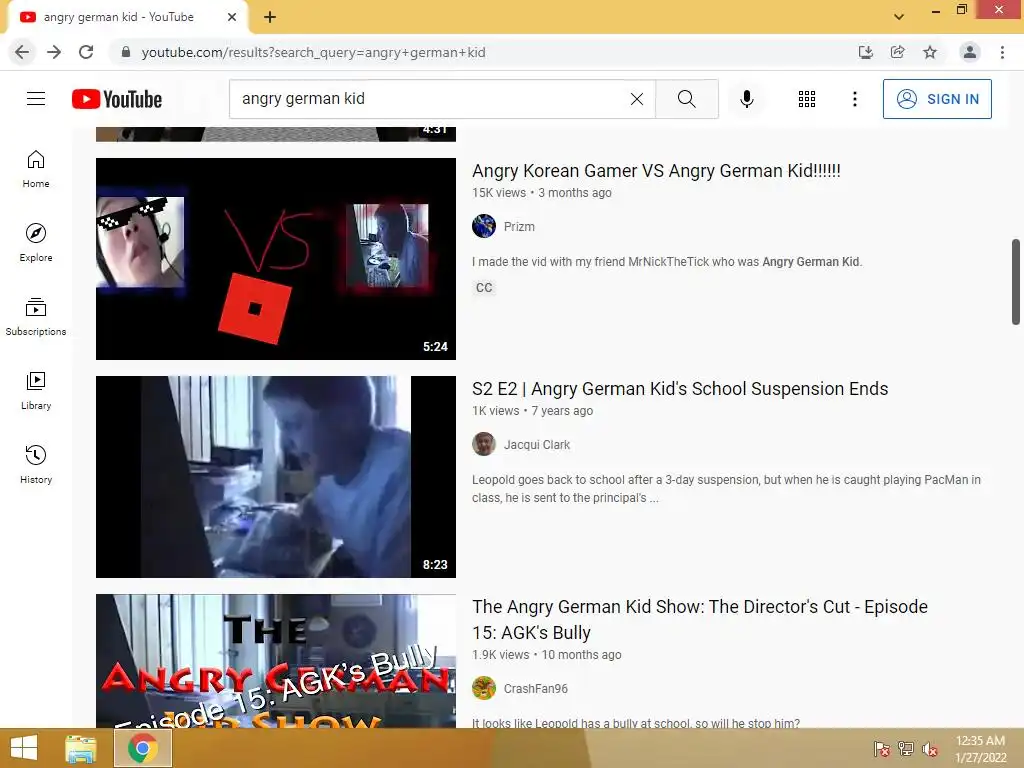Open YouTube settings three-dot menu
Screen dimensions: 1024x768
click(x=854, y=99)
